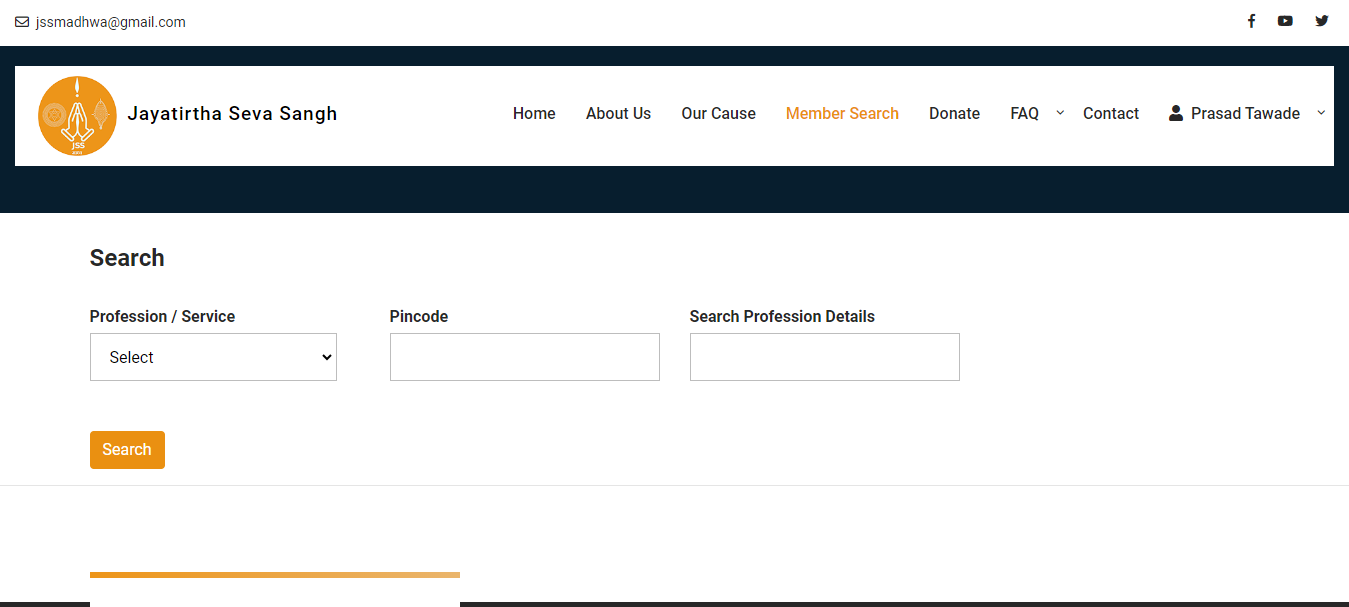Focus the Pincode input field

click(x=524, y=357)
